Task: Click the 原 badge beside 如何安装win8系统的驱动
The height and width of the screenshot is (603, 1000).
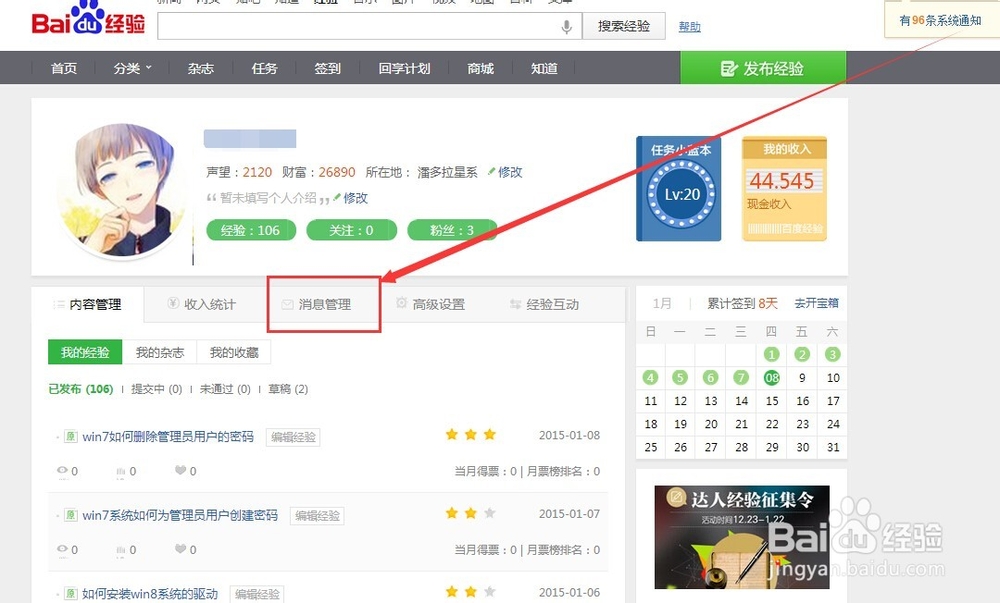Action: click(x=71, y=593)
